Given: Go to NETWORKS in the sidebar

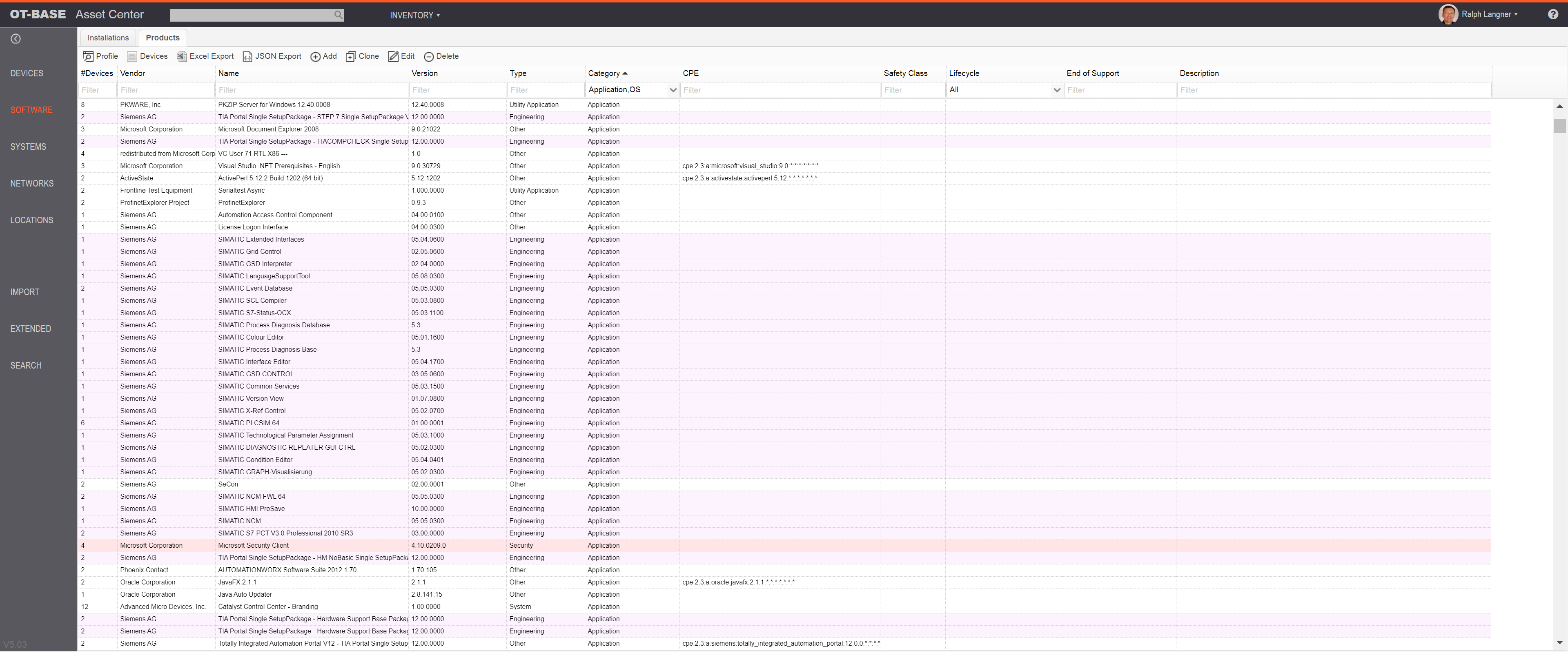Looking at the screenshot, I should coord(32,183).
